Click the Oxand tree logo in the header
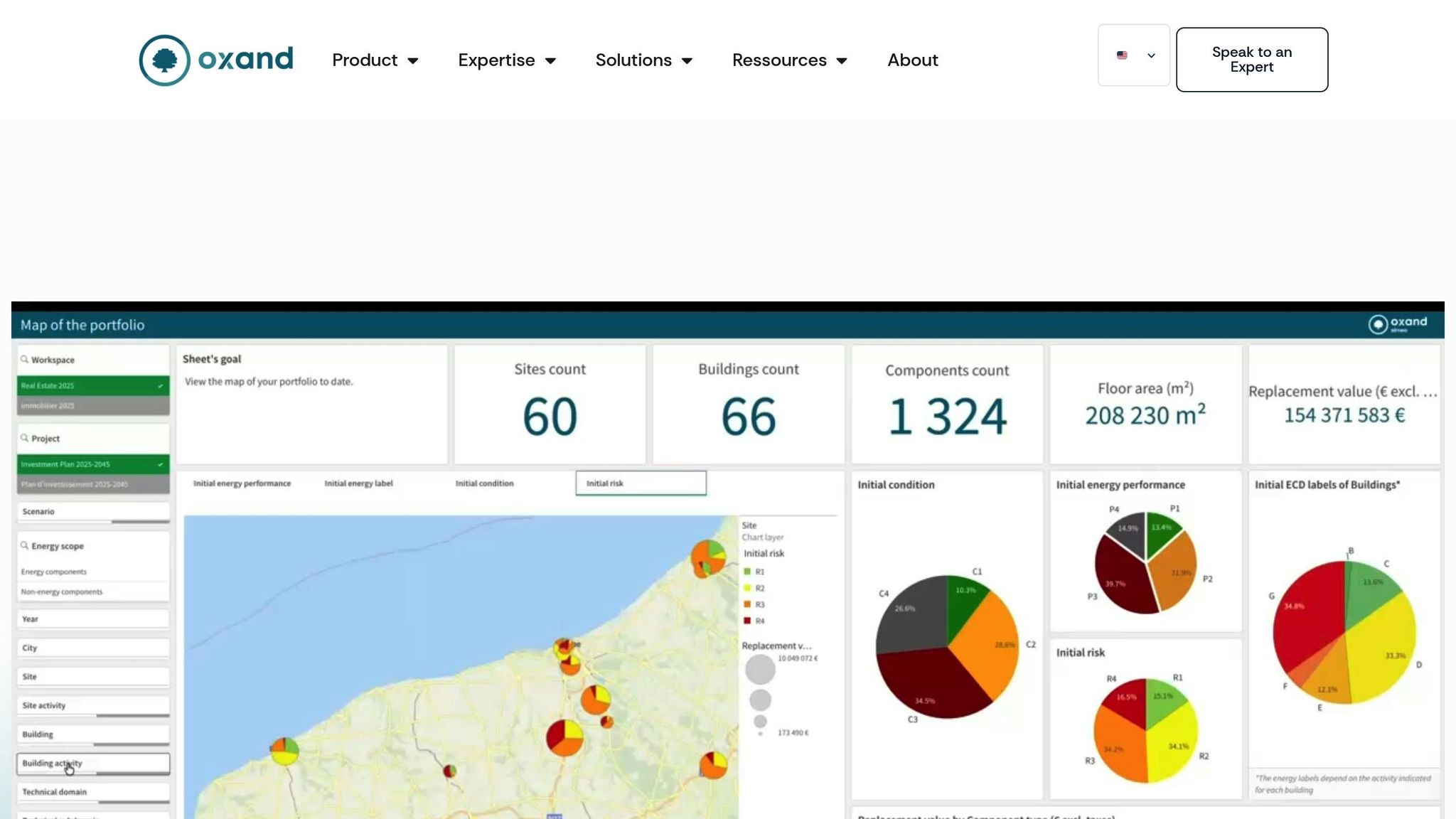Screen dimensions: 1456x819 (x=165, y=60)
